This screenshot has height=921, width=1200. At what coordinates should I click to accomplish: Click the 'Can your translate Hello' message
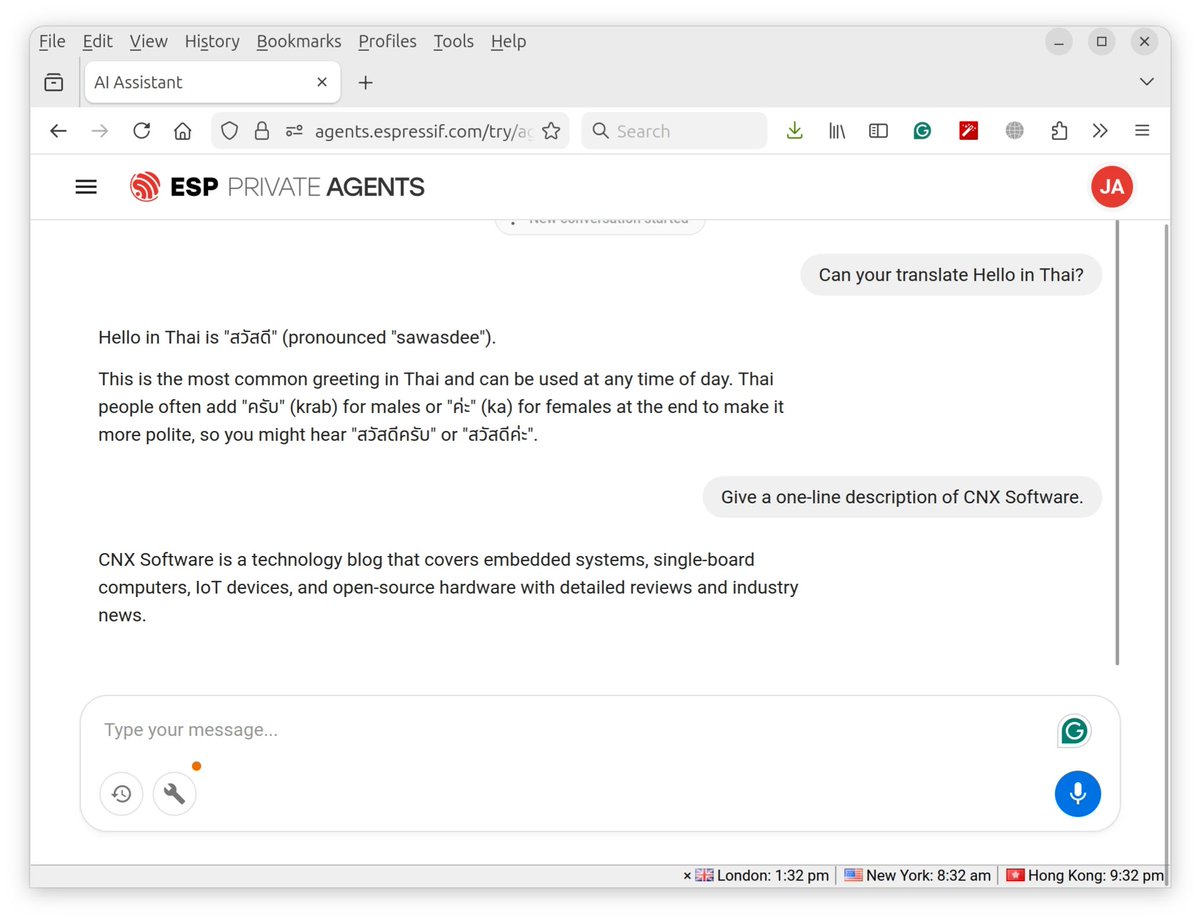point(951,275)
